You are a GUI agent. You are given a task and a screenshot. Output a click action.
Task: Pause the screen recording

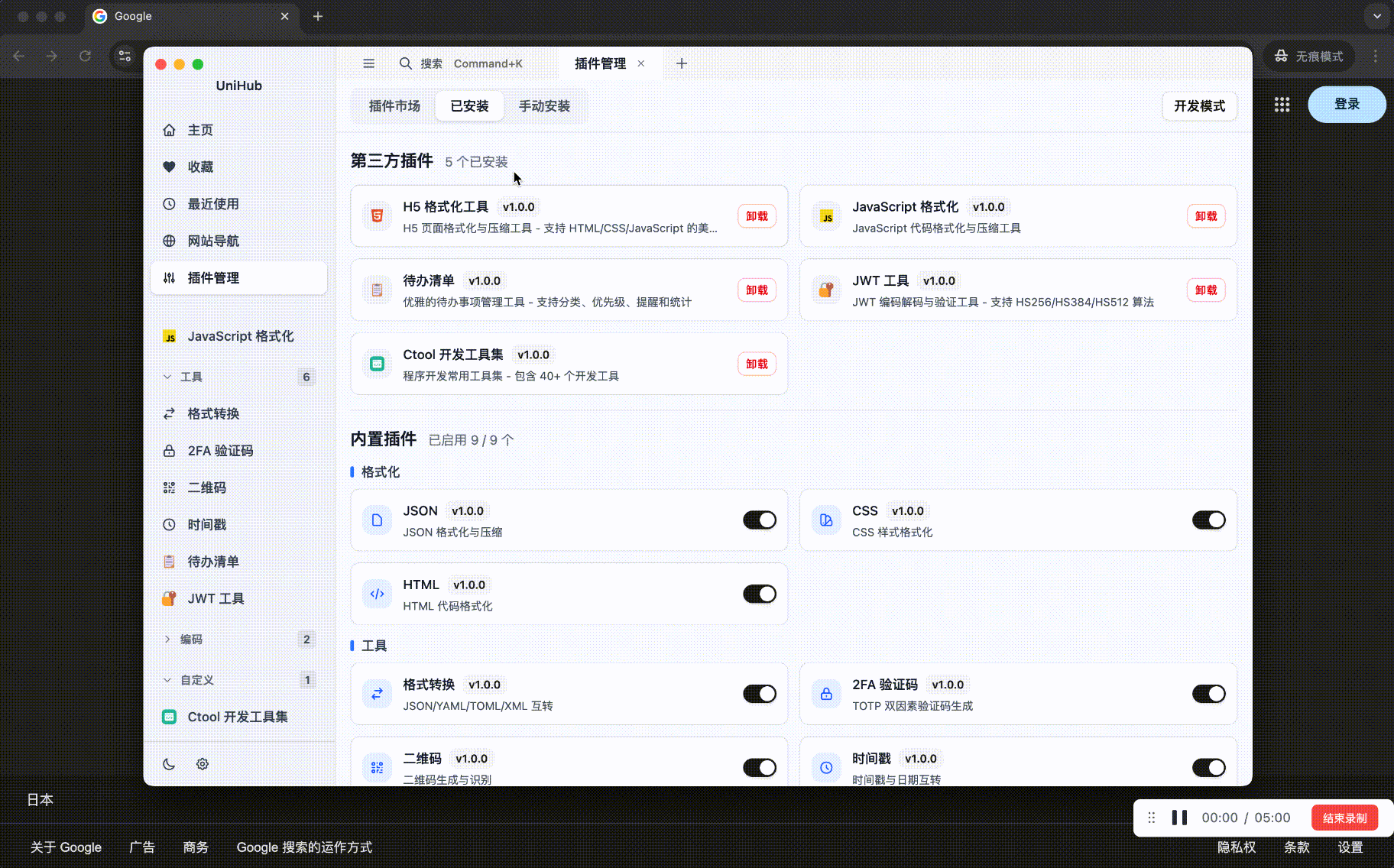click(1179, 818)
